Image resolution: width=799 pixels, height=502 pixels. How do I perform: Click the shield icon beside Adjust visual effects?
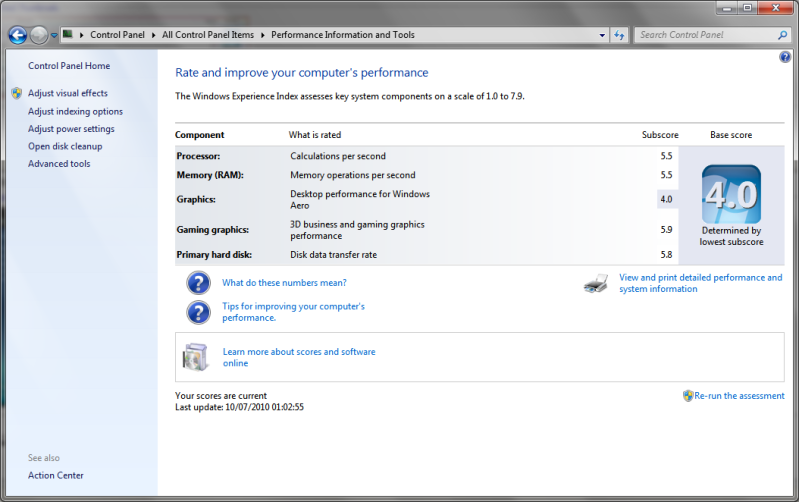pyautogui.click(x=17, y=93)
